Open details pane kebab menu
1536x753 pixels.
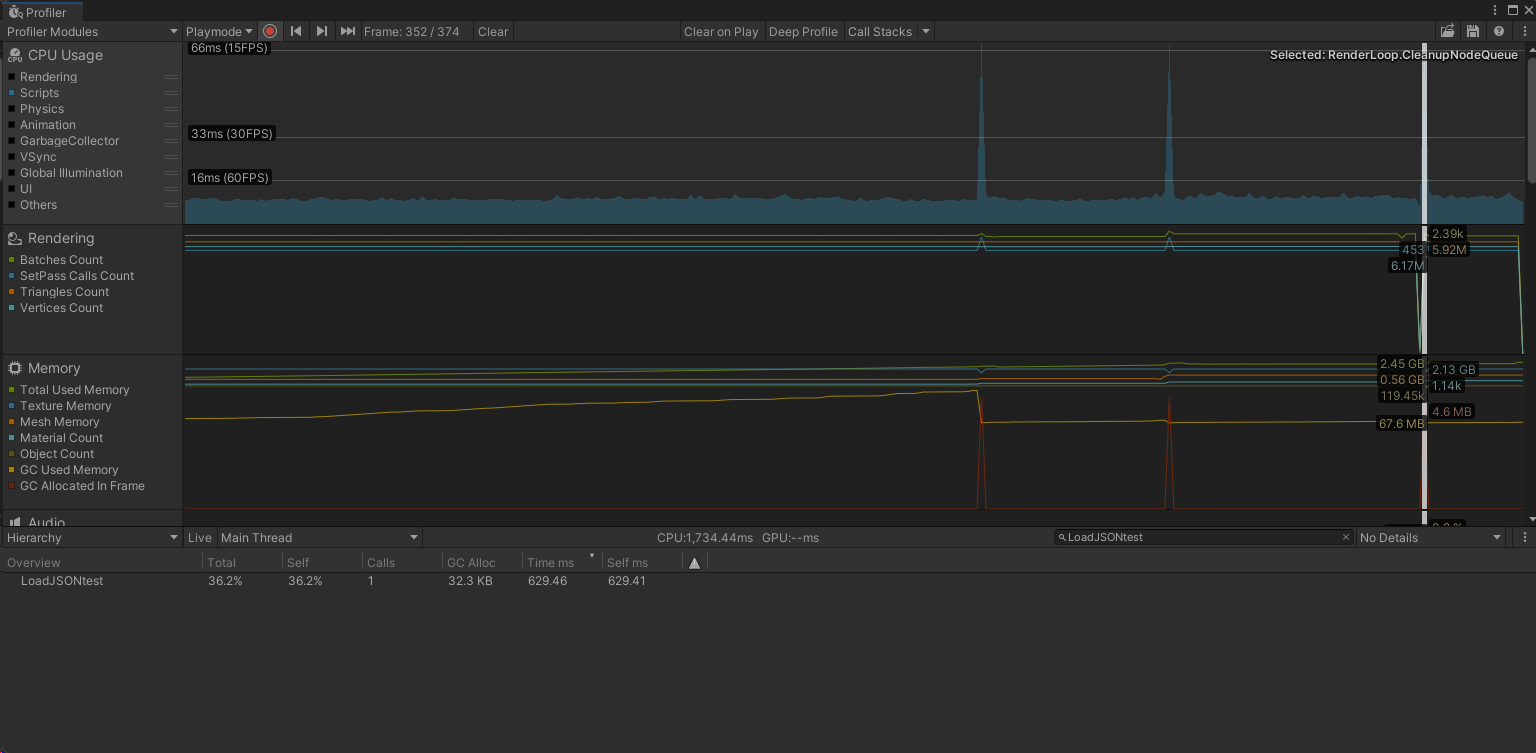[1524, 537]
